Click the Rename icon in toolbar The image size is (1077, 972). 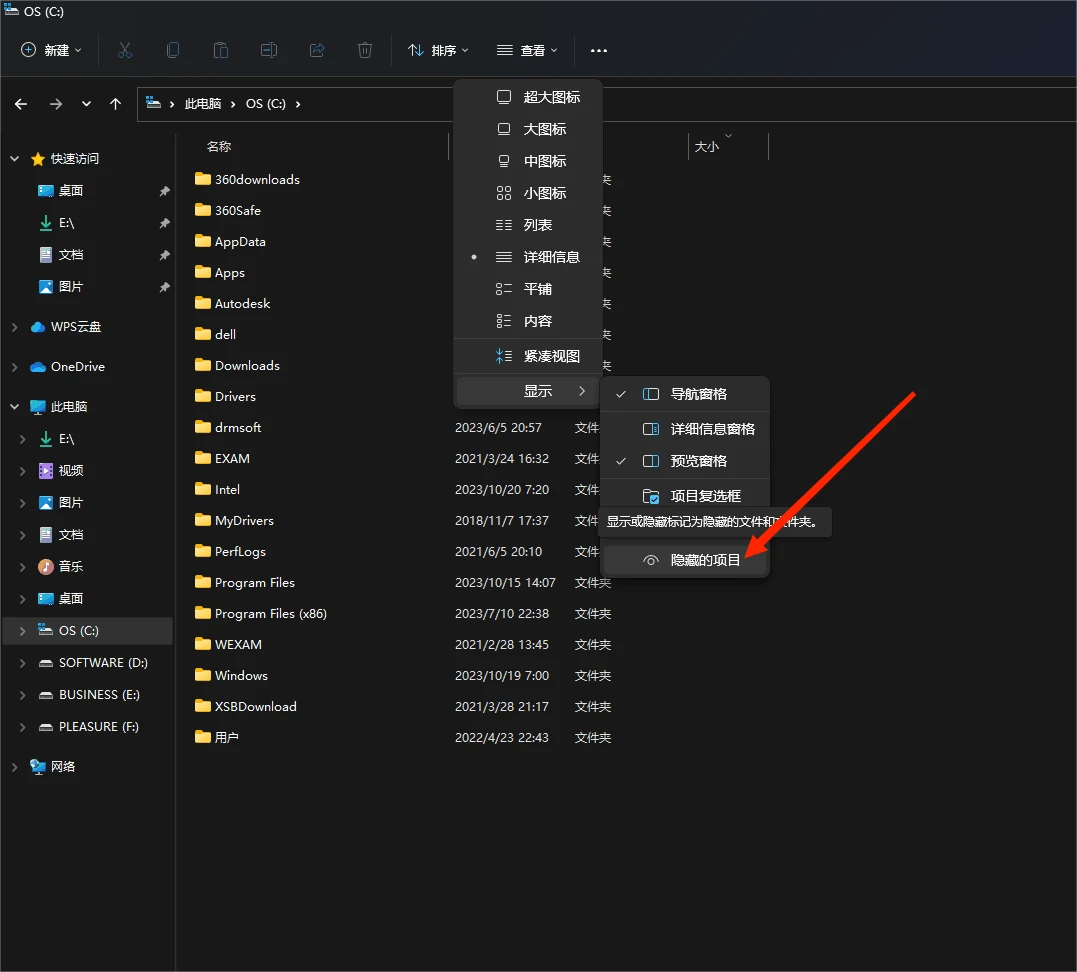269,50
